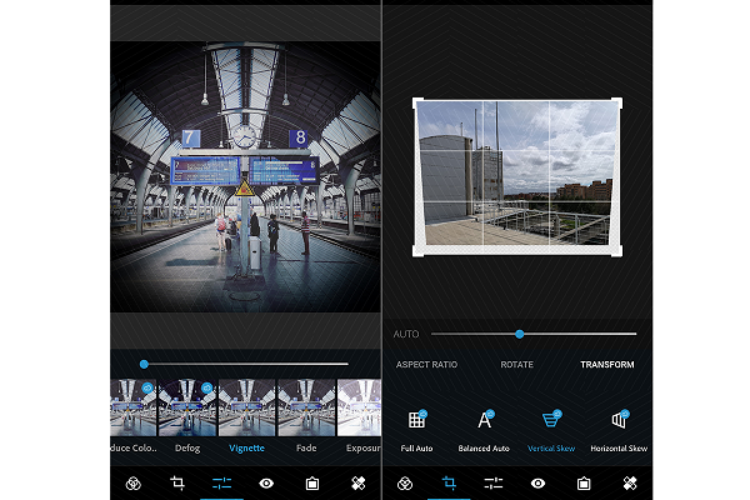Select the Vertical Skew icon
The image size is (750, 500).
pyautogui.click(x=550, y=421)
